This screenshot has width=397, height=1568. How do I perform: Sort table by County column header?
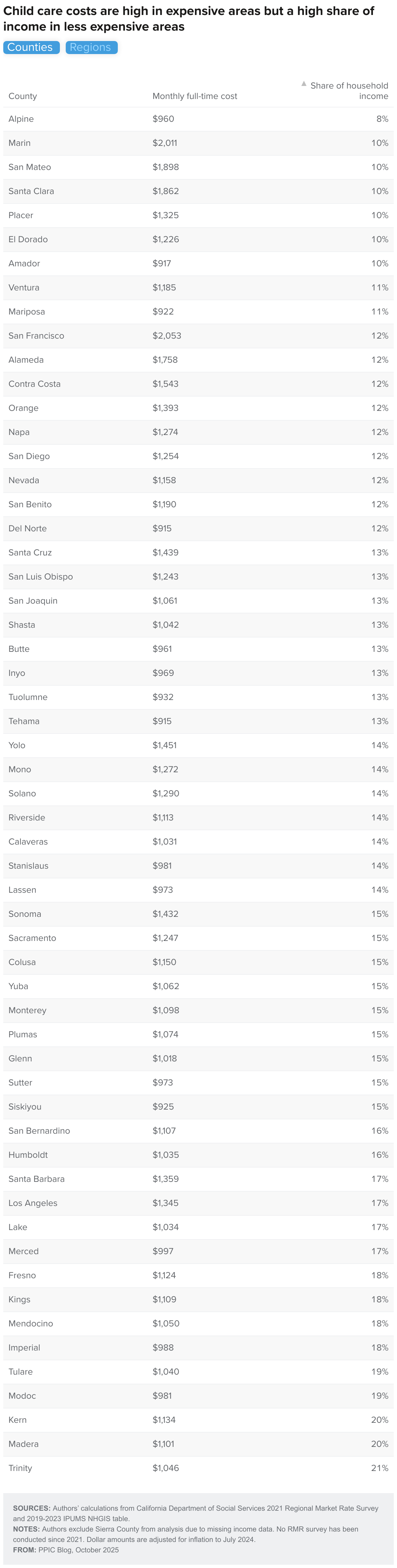point(22,96)
